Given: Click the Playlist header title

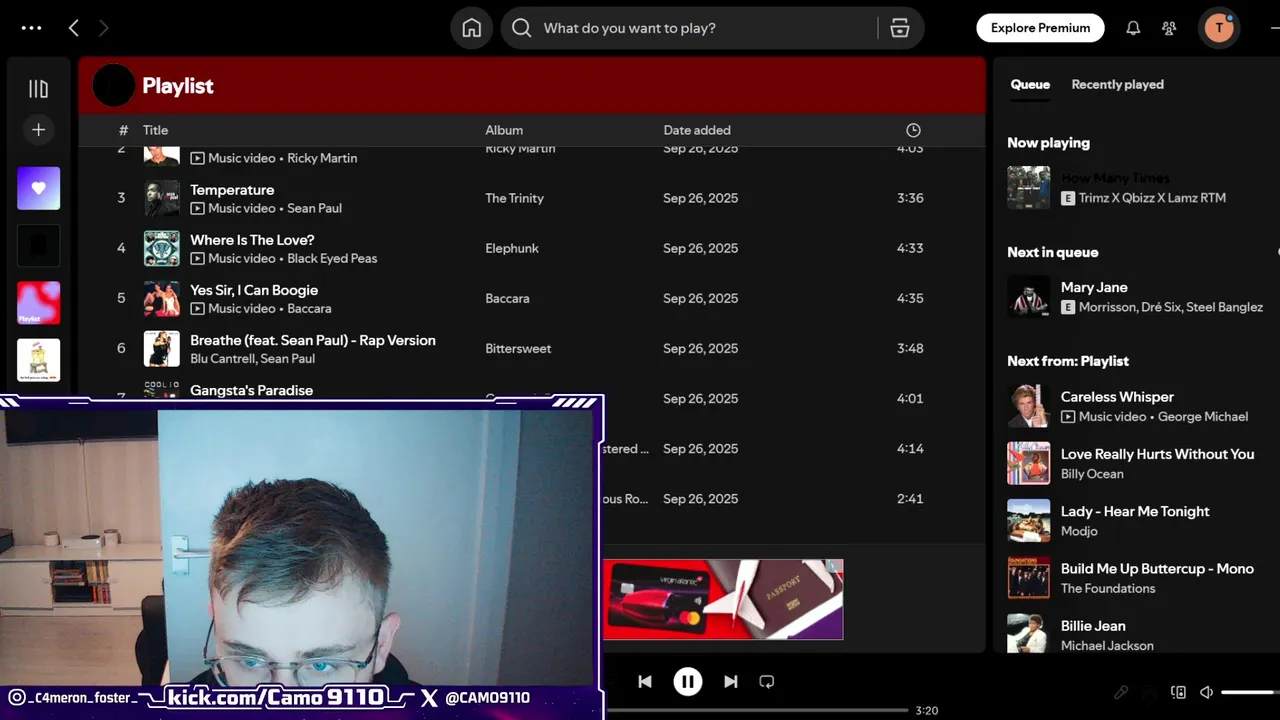Looking at the screenshot, I should 178,86.
